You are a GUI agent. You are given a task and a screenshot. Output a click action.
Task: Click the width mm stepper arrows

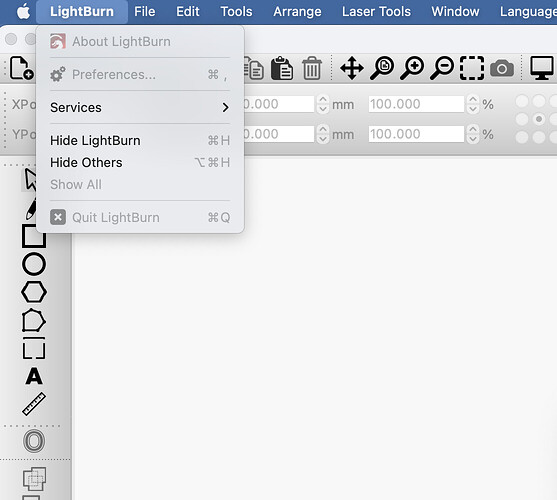point(323,104)
